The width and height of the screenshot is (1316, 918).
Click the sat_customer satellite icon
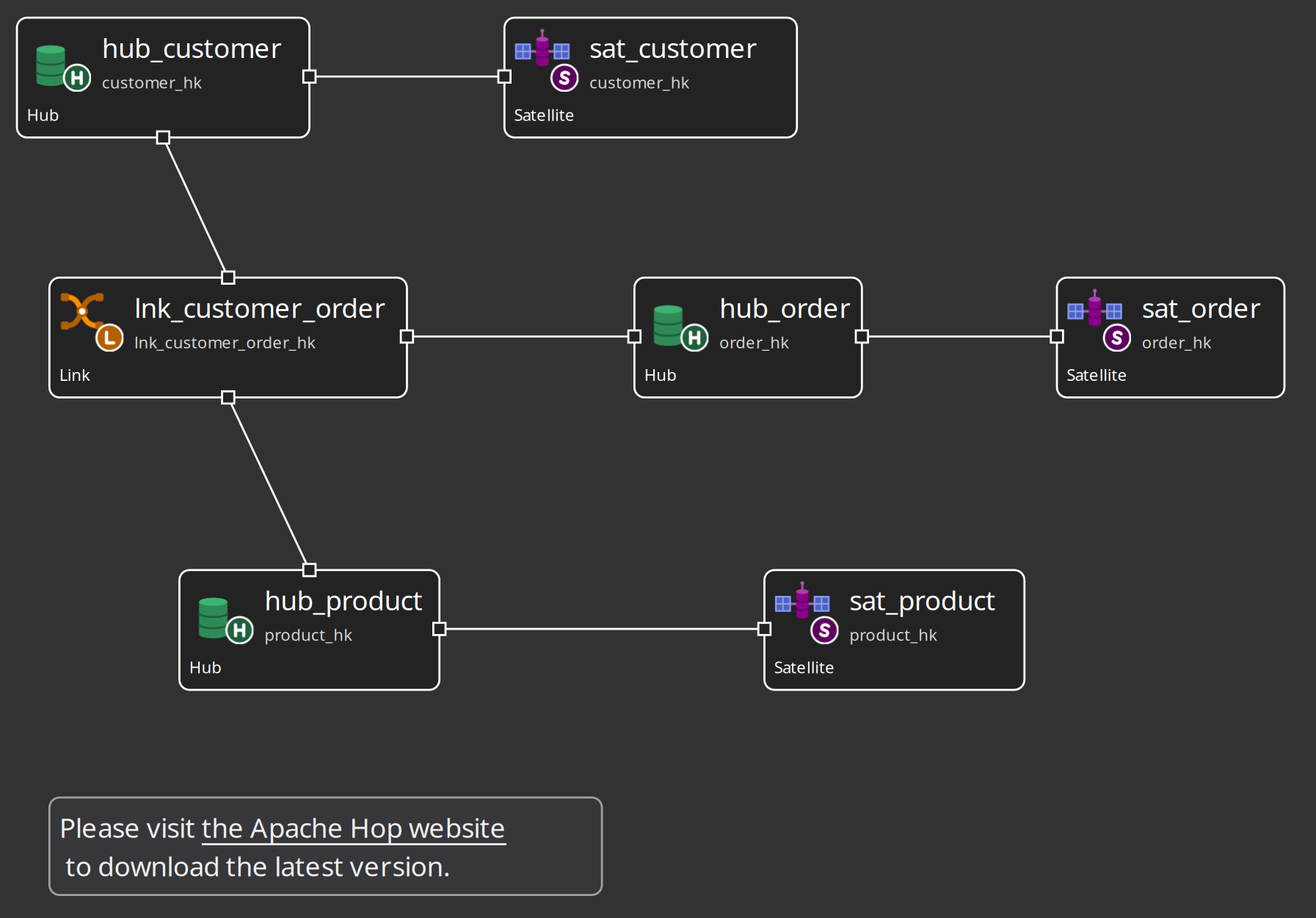click(x=546, y=60)
